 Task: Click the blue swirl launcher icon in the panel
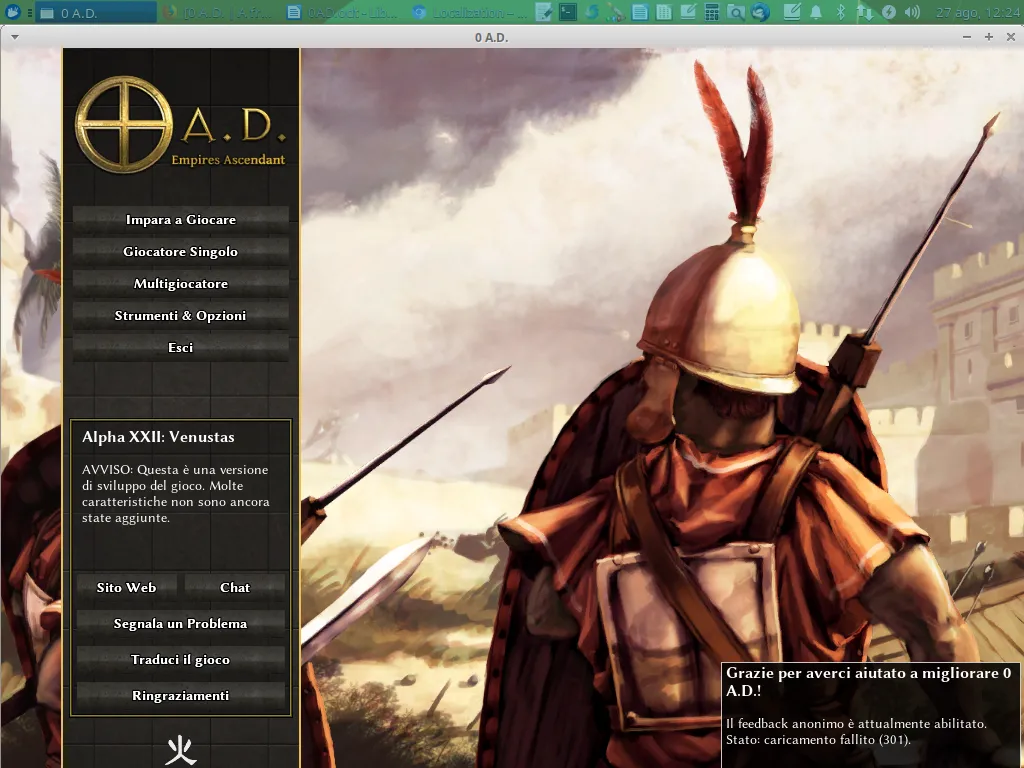pos(592,12)
